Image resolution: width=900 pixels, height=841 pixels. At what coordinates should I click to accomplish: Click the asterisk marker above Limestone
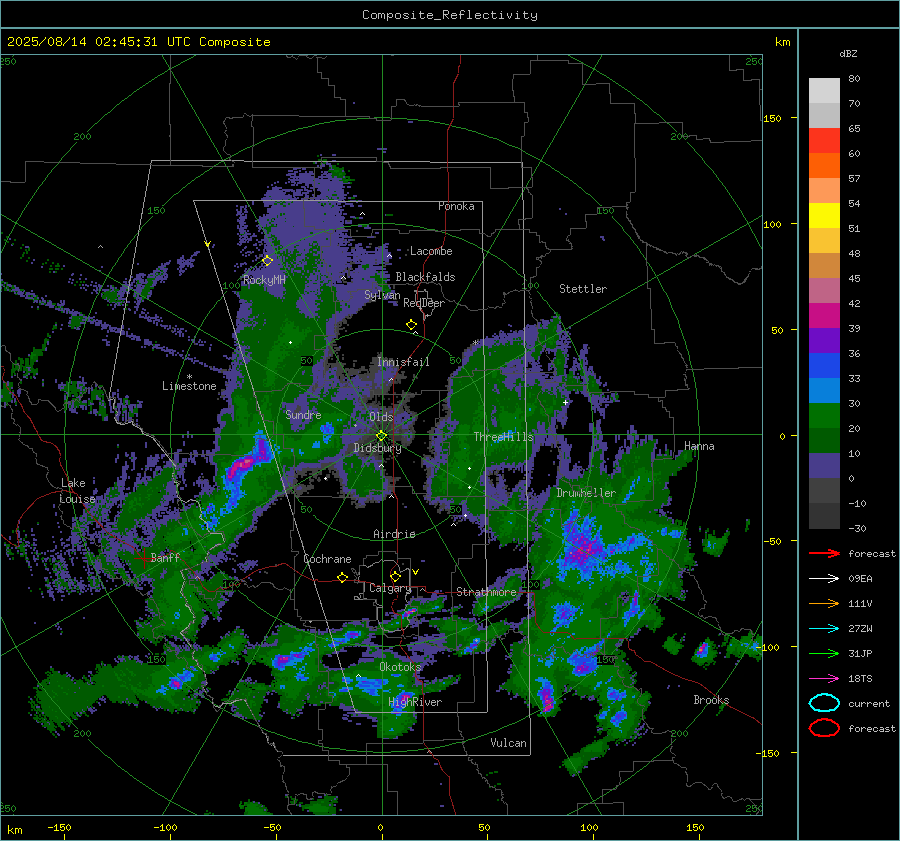[x=189, y=377]
